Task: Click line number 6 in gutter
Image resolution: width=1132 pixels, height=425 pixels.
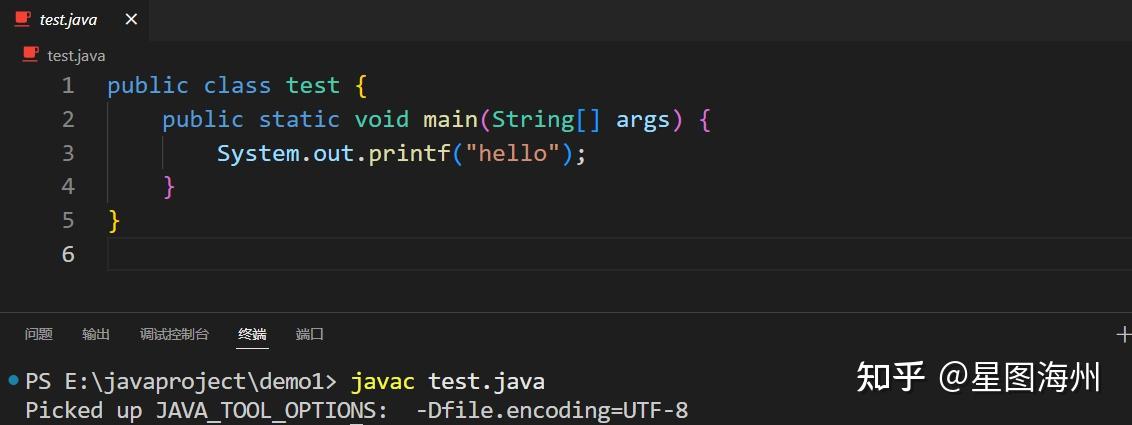Action: coord(68,254)
